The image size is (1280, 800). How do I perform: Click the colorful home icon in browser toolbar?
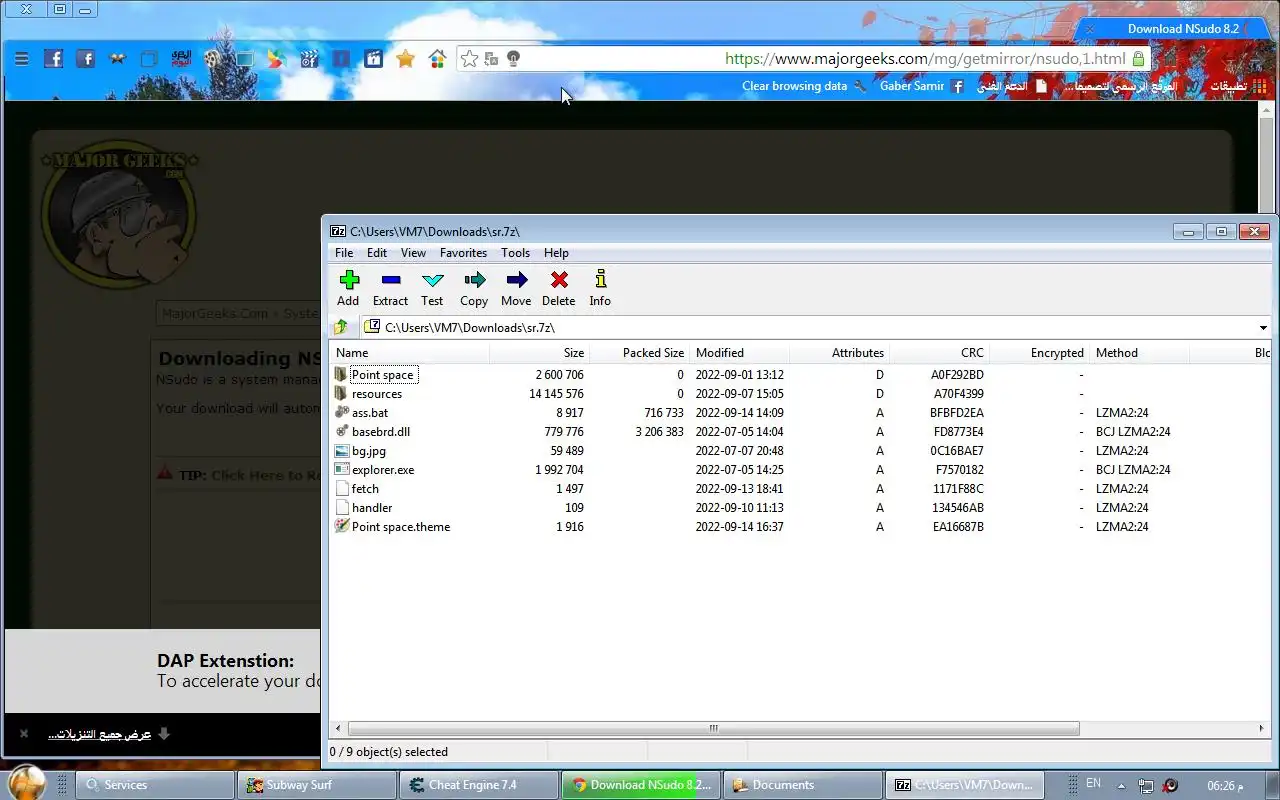point(437,59)
